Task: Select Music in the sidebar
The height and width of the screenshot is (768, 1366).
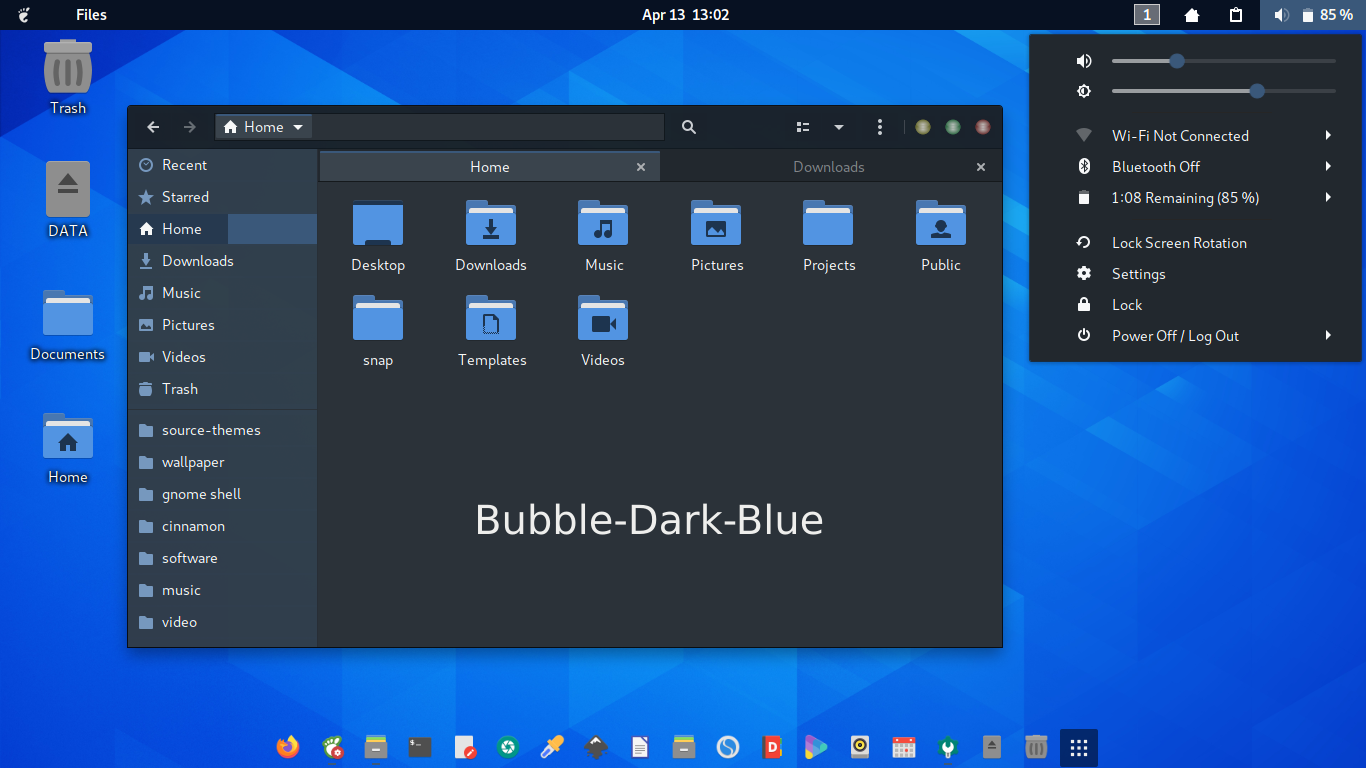Action: [x=223, y=293]
